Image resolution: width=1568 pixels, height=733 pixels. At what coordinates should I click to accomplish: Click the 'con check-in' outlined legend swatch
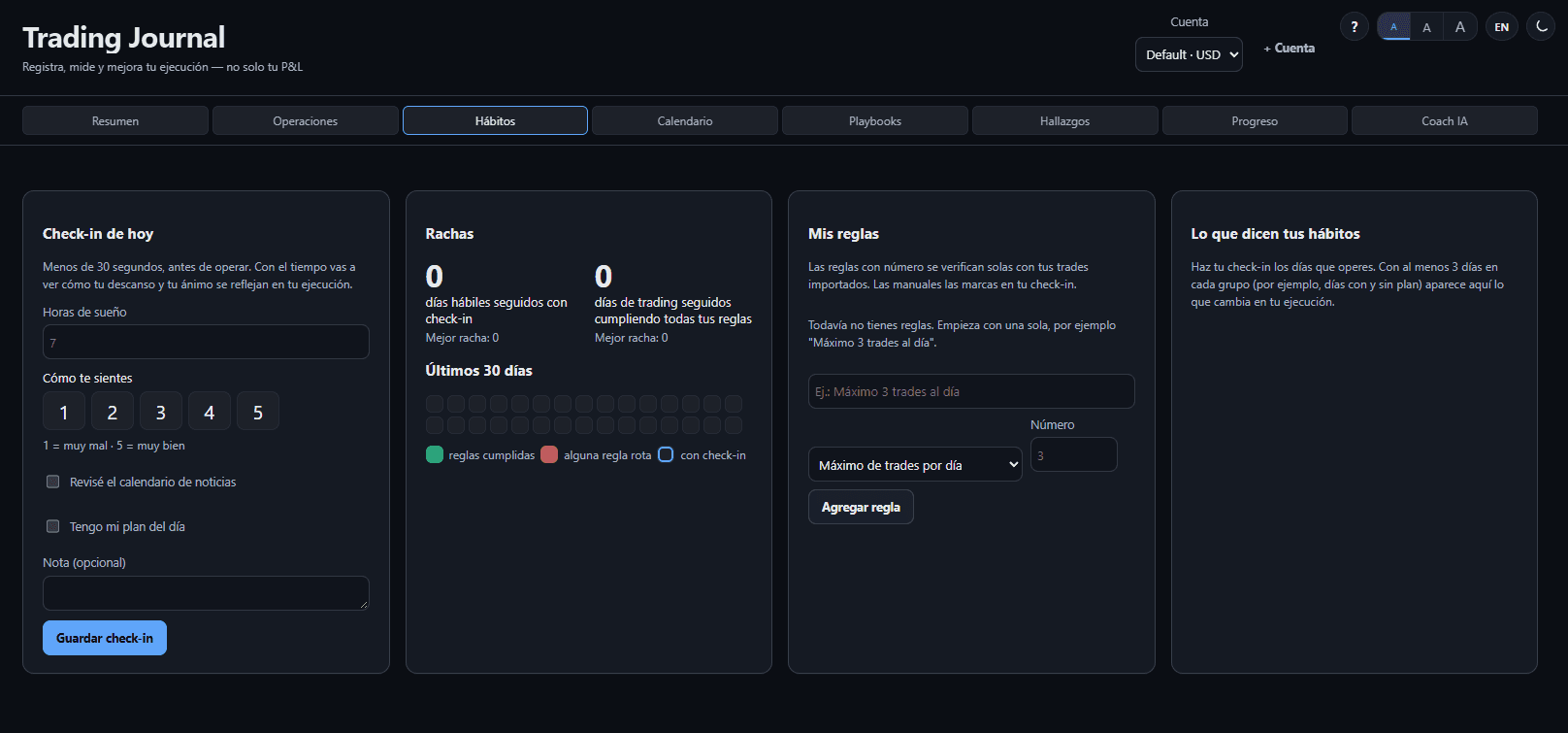coord(666,454)
